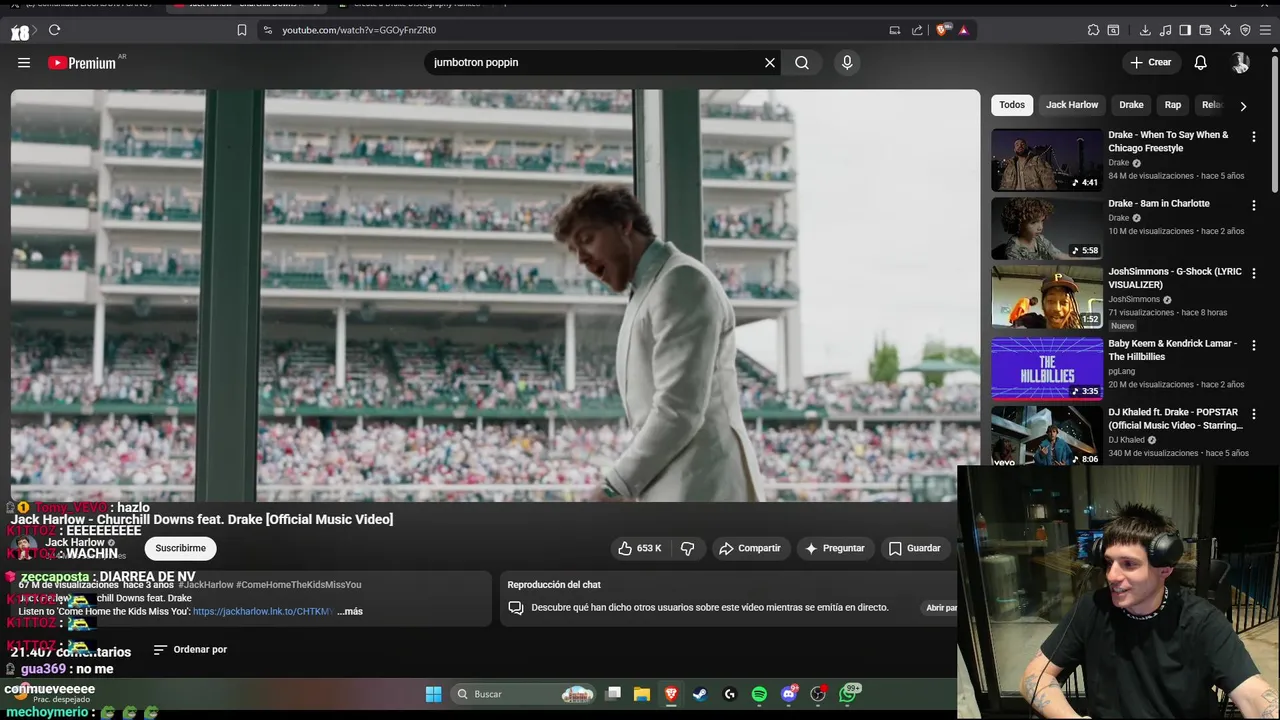
Task: Open OBS Studio from the taskbar
Action: pos(819,694)
